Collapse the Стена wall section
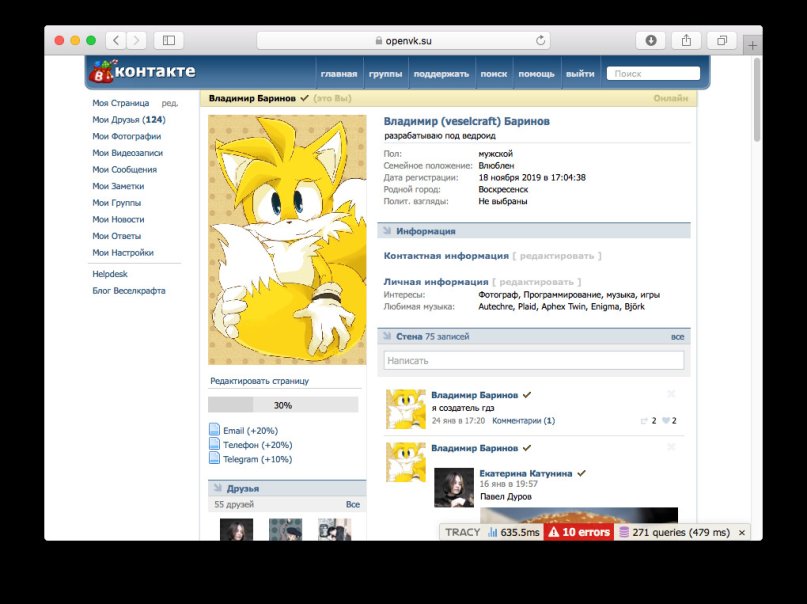This screenshot has height=604, width=807. click(386, 337)
